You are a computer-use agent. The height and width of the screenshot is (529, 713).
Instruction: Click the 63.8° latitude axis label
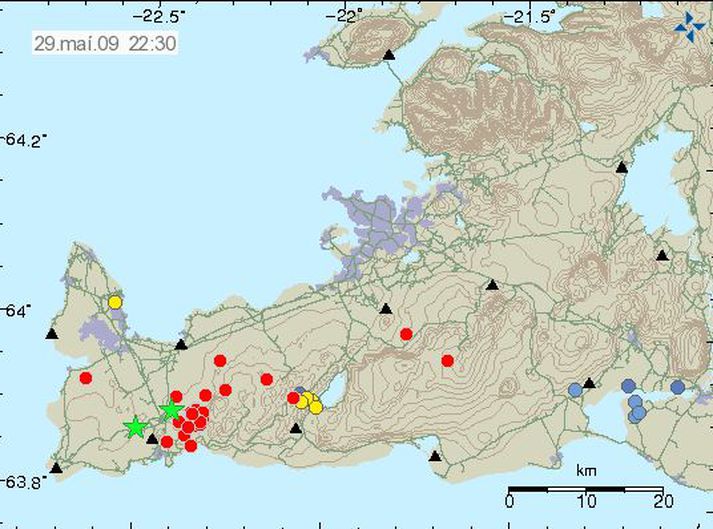tap(25, 481)
